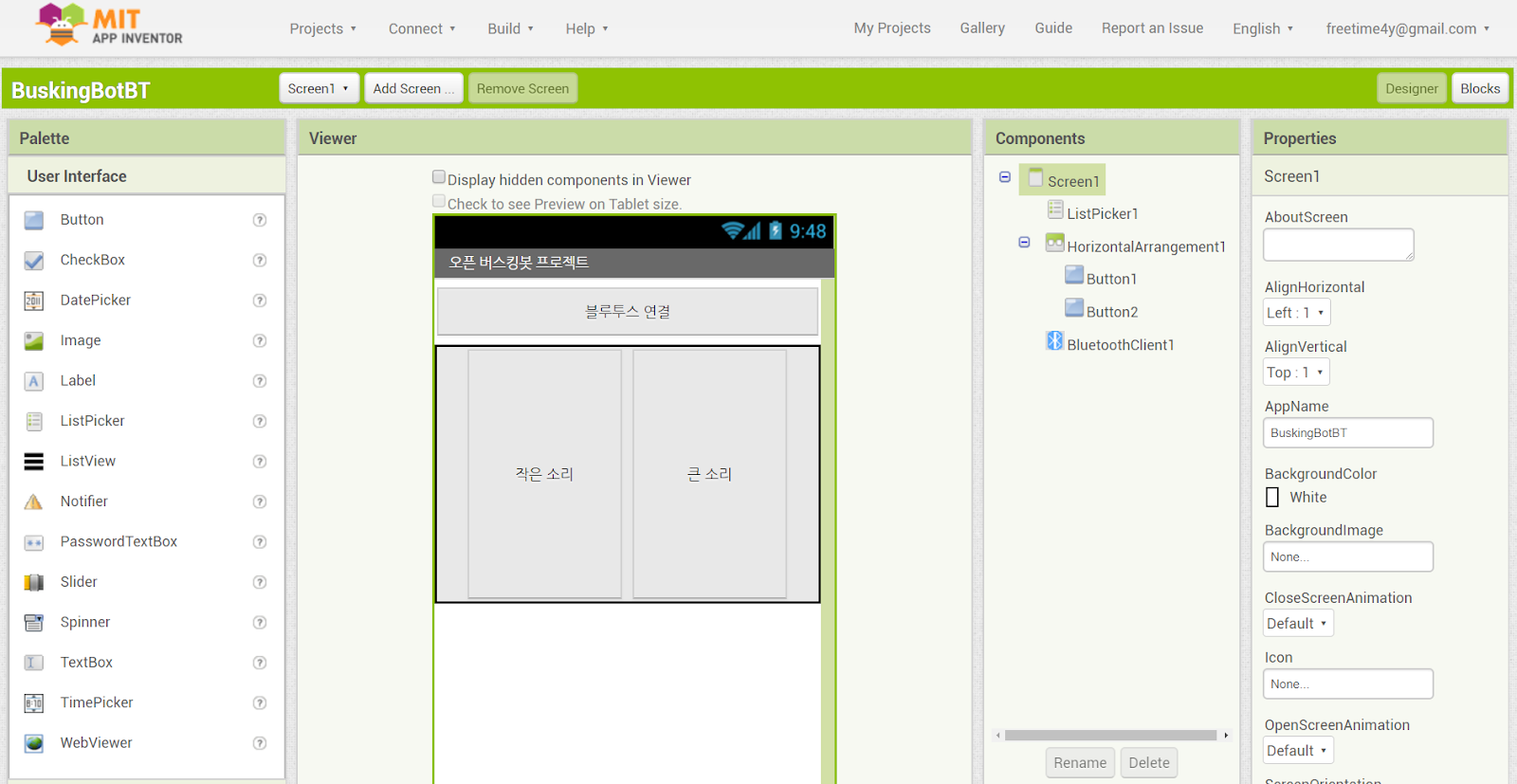Click the Rename component button
Viewport: 1517px width, 784px height.
(1080, 762)
